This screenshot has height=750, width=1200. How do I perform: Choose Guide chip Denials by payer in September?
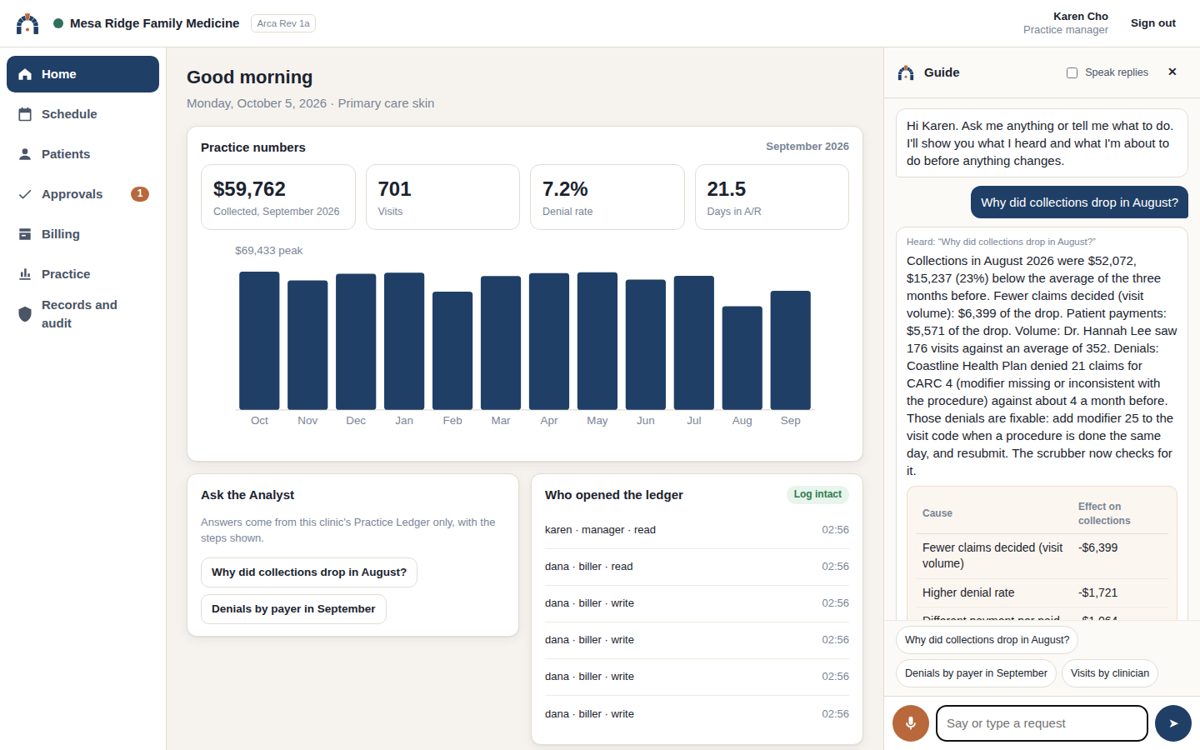point(976,673)
